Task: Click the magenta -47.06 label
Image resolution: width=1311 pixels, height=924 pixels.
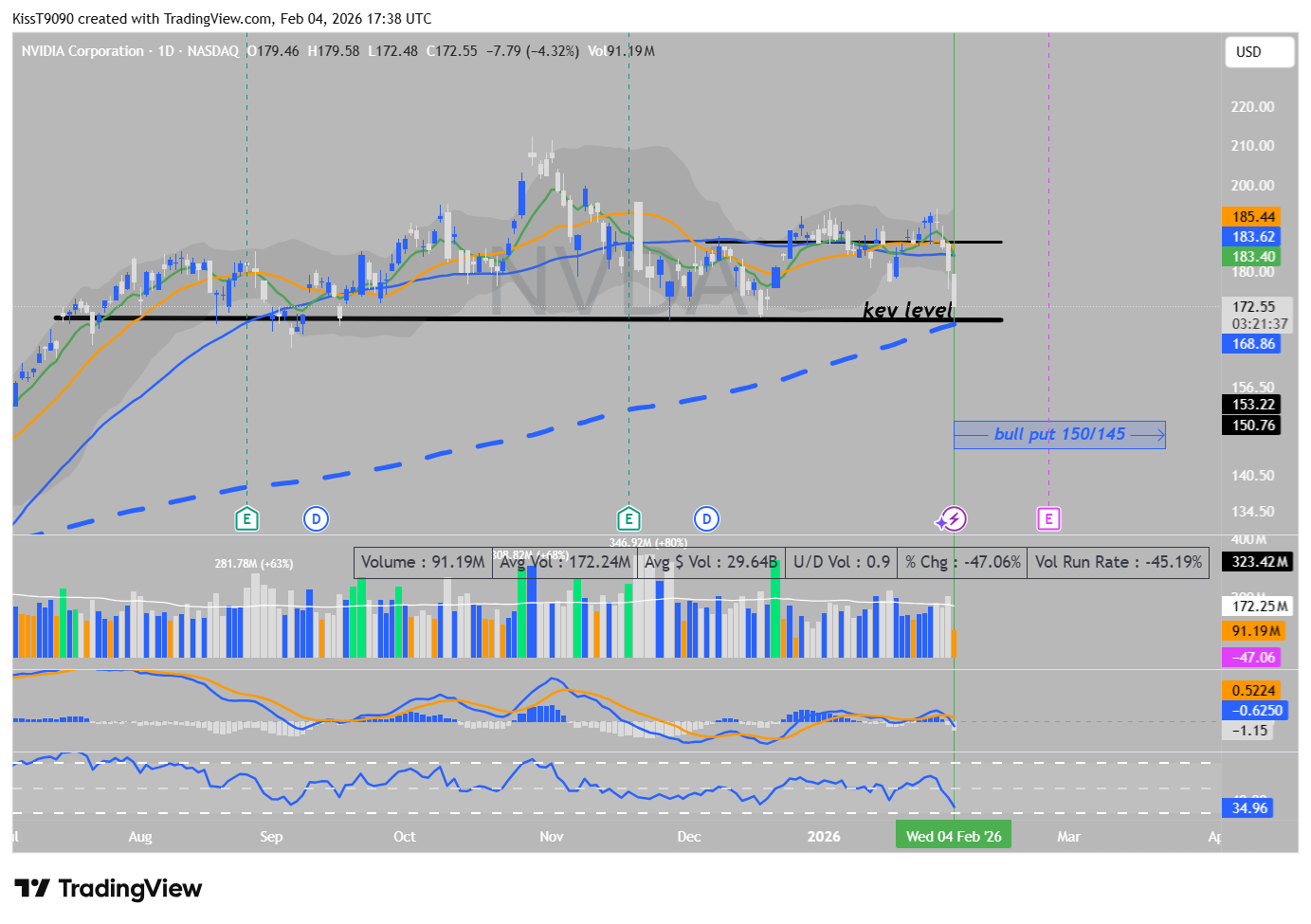Action: coord(1251,657)
